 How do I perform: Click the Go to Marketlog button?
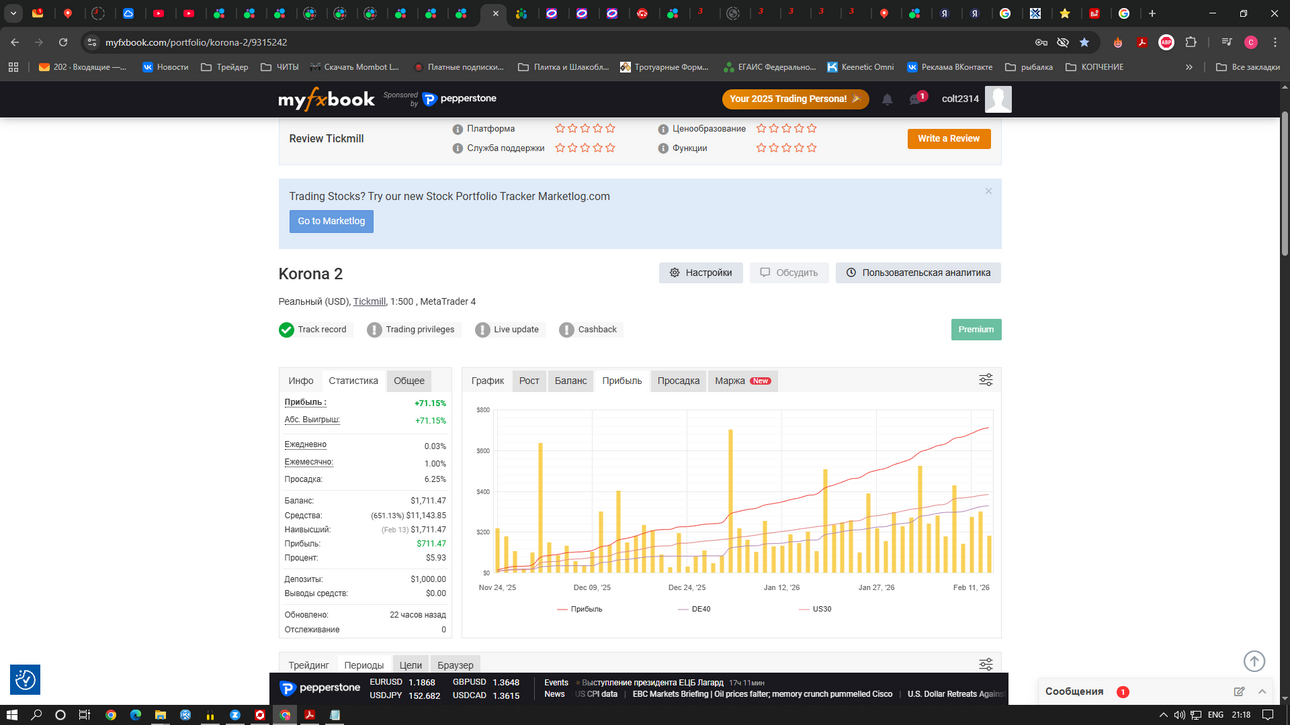[x=331, y=221]
